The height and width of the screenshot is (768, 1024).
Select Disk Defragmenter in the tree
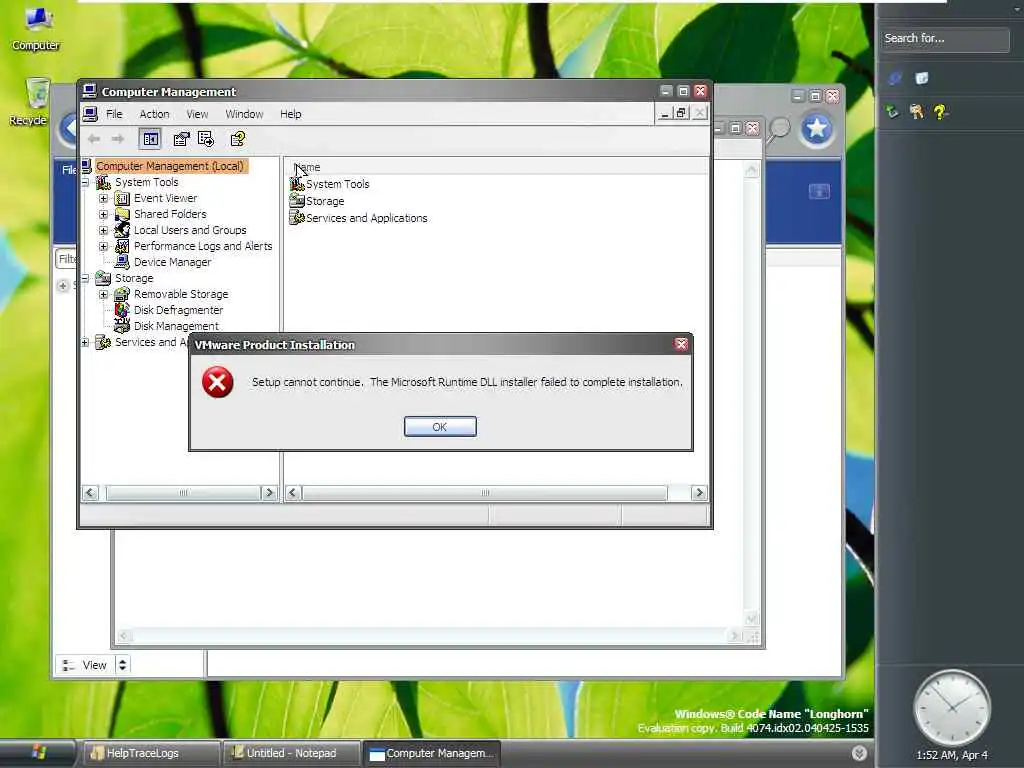(x=178, y=310)
